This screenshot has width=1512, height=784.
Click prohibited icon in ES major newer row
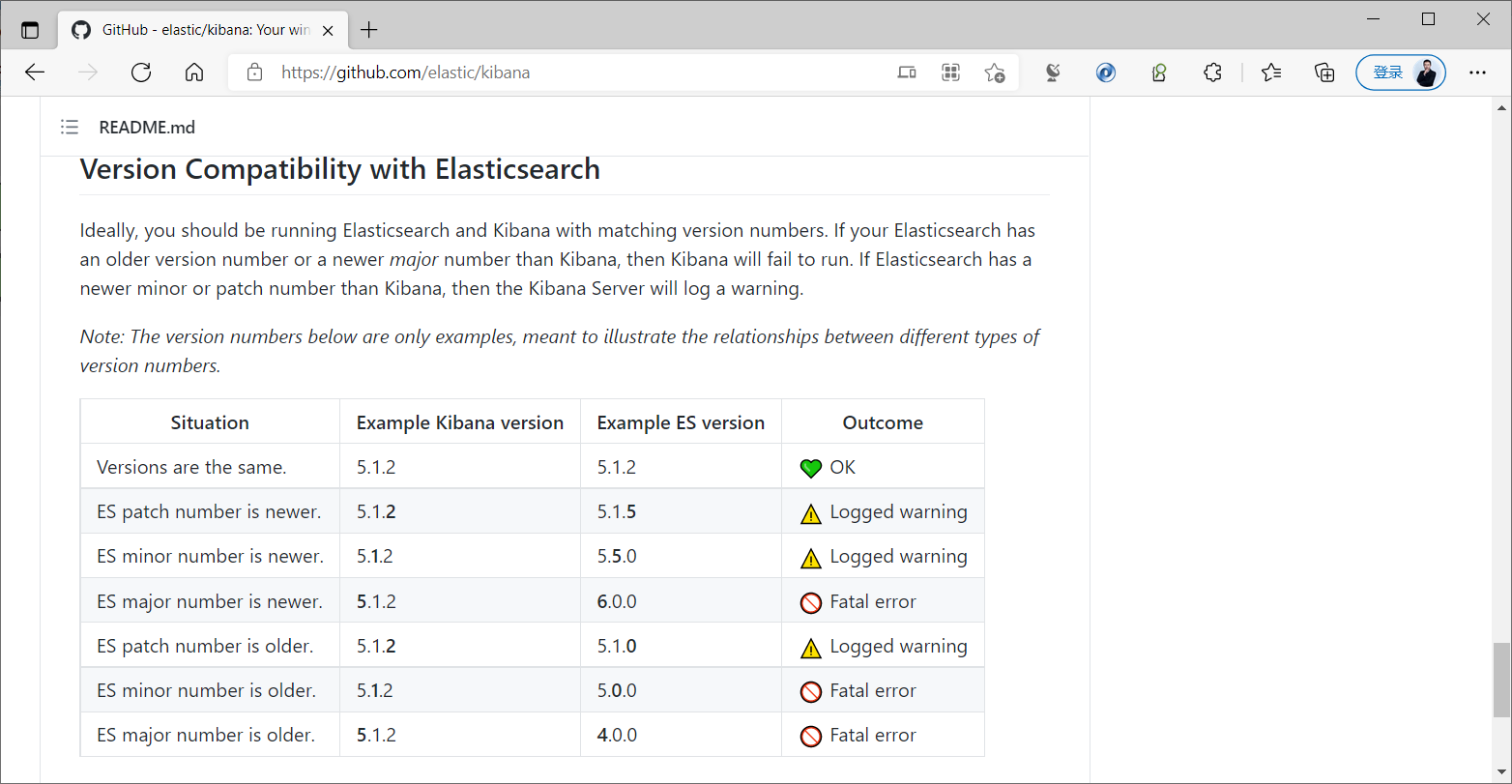pos(811,602)
